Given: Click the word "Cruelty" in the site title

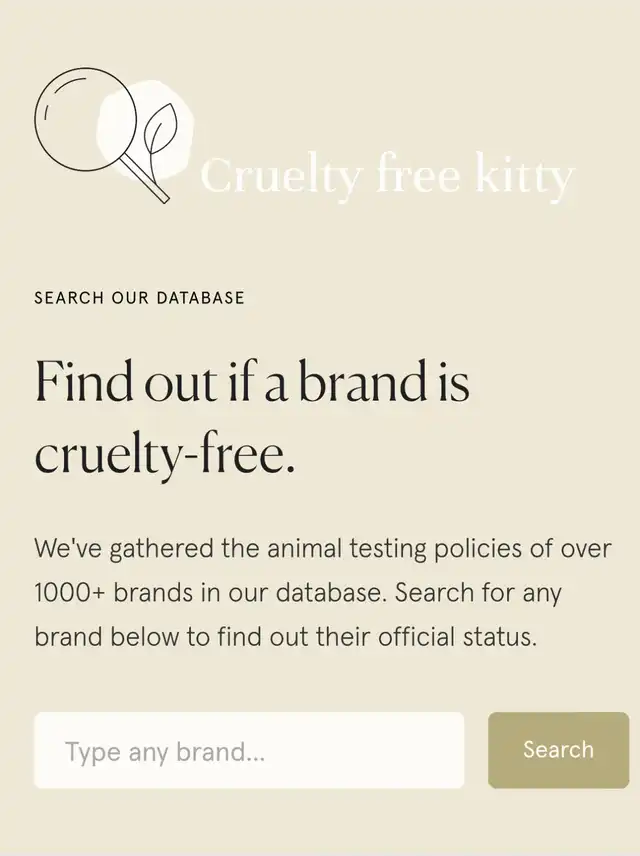Looking at the screenshot, I should tap(280, 177).
